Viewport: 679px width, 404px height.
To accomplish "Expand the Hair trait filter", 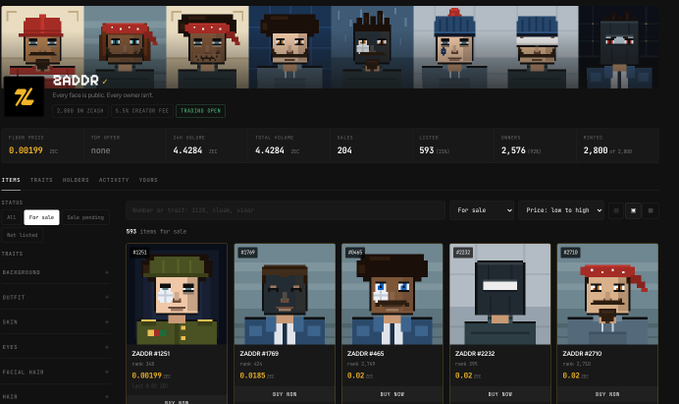I will (x=55, y=396).
